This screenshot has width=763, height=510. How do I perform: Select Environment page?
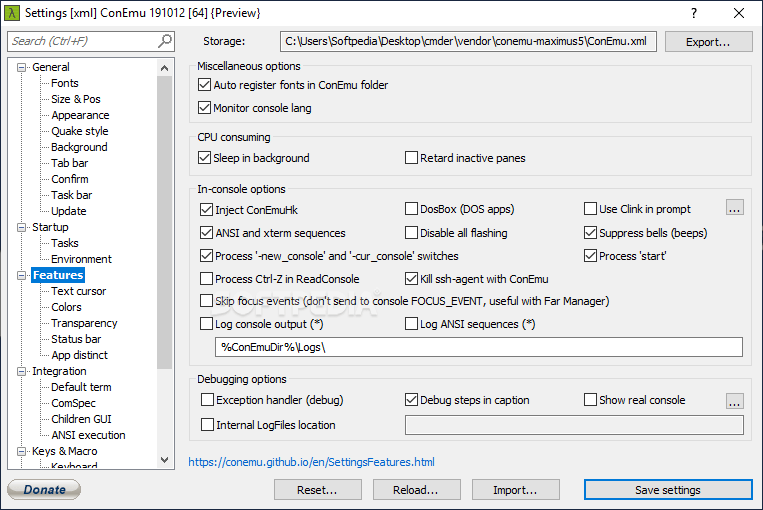(81, 259)
